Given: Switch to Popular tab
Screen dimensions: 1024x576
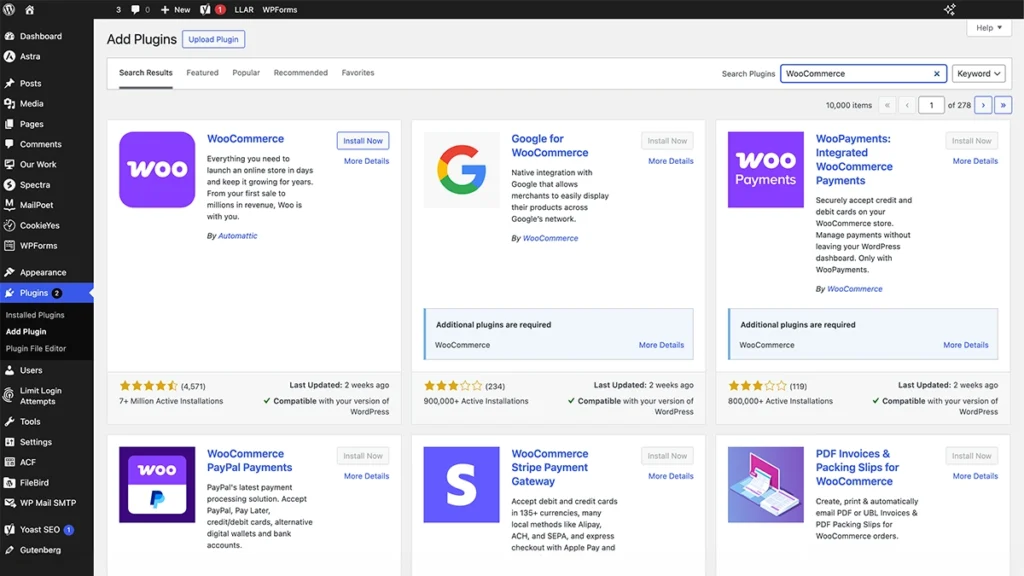Looking at the screenshot, I should (246, 72).
